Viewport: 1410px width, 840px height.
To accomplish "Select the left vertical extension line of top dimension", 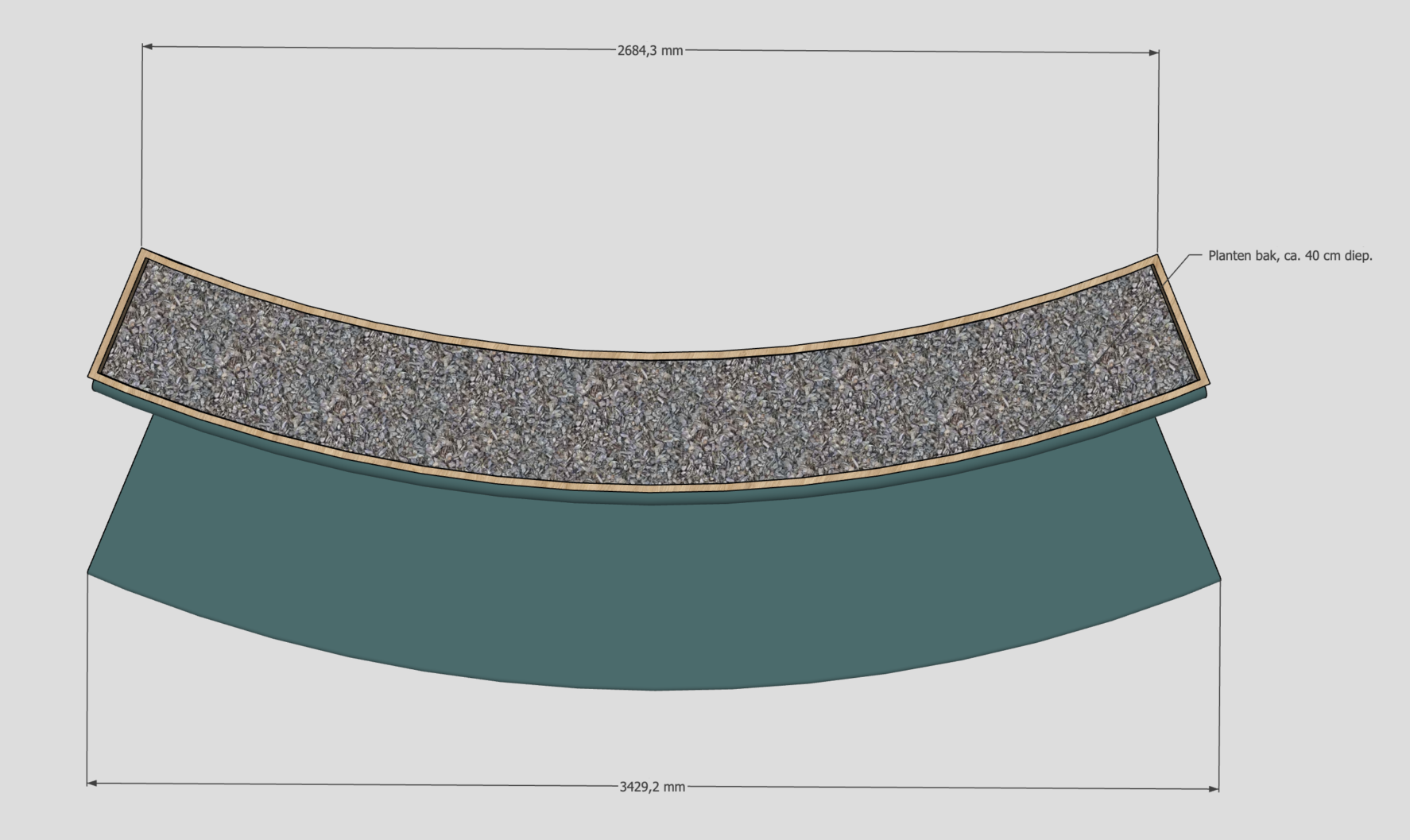I will pos(142,143).
